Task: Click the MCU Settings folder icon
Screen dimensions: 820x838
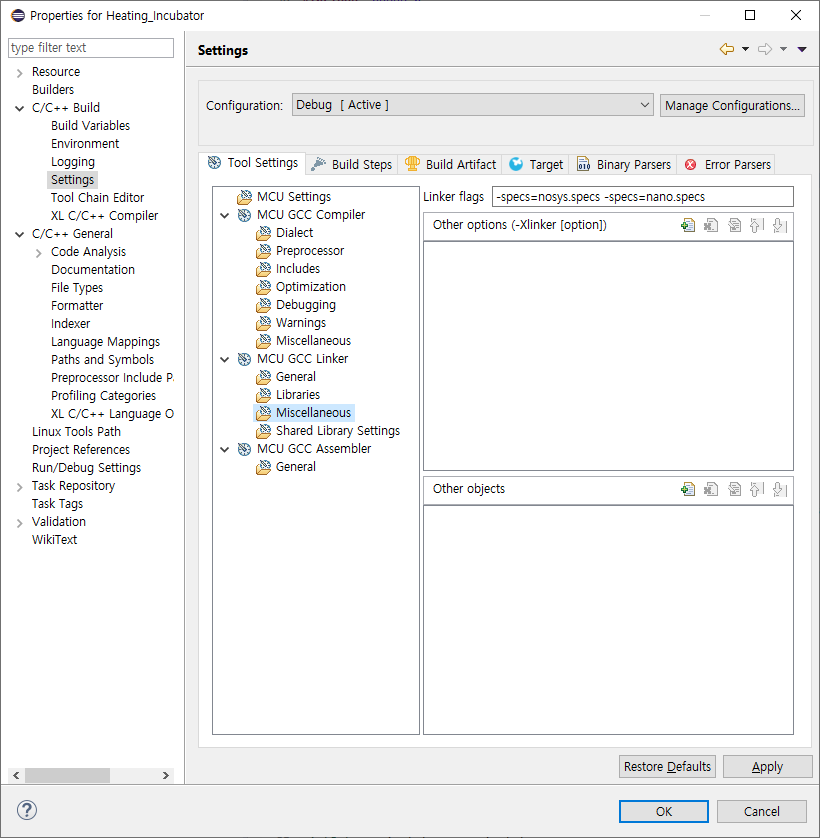Action: [x=244, y=197]
